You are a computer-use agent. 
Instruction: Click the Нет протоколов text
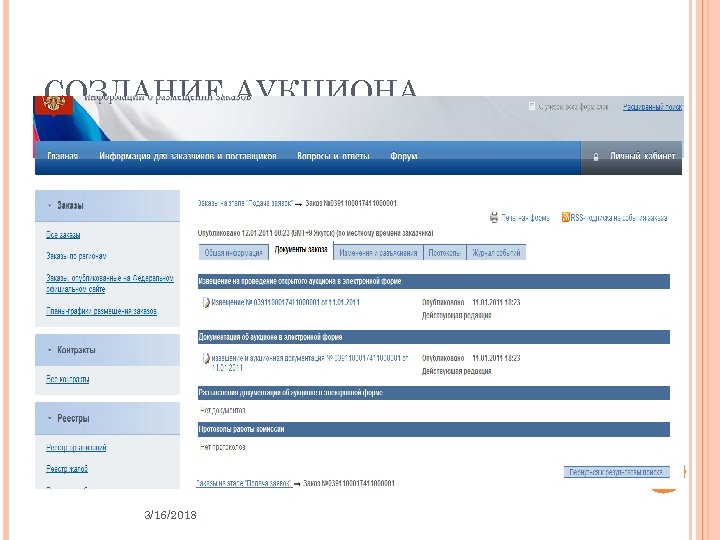(x=223, y=447)
